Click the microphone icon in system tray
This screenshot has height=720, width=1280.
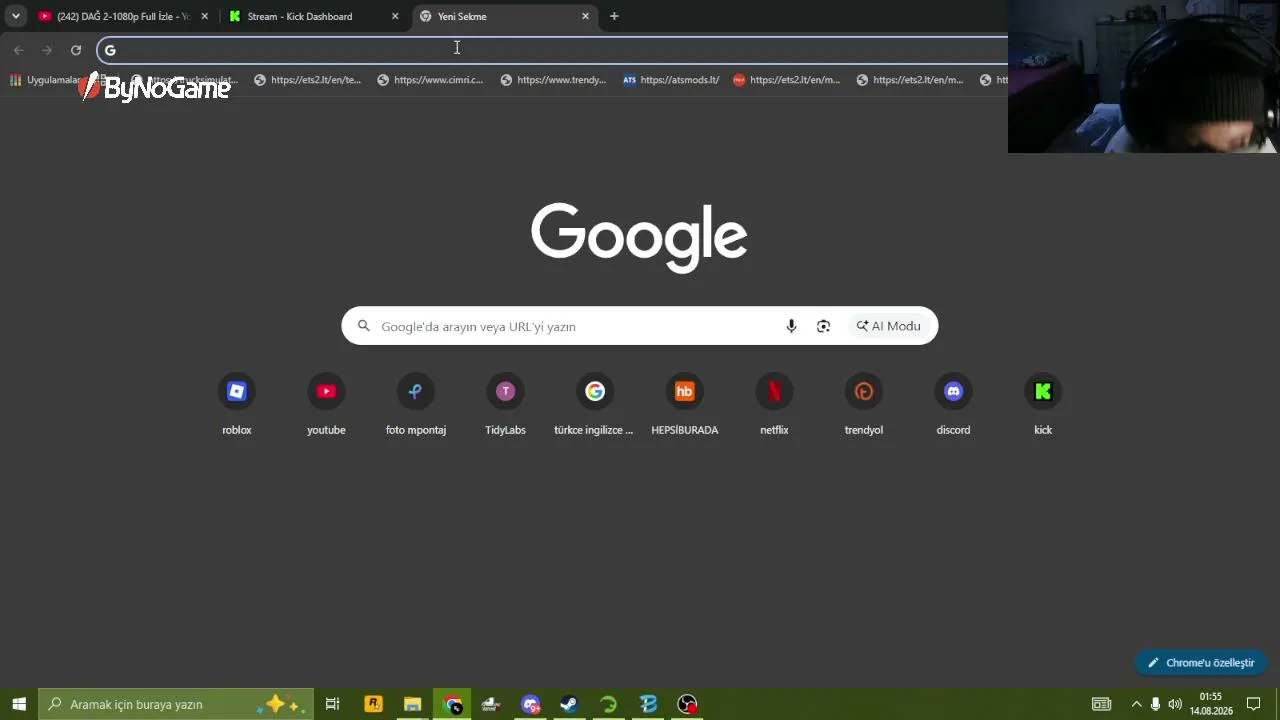coord(1156,704)
